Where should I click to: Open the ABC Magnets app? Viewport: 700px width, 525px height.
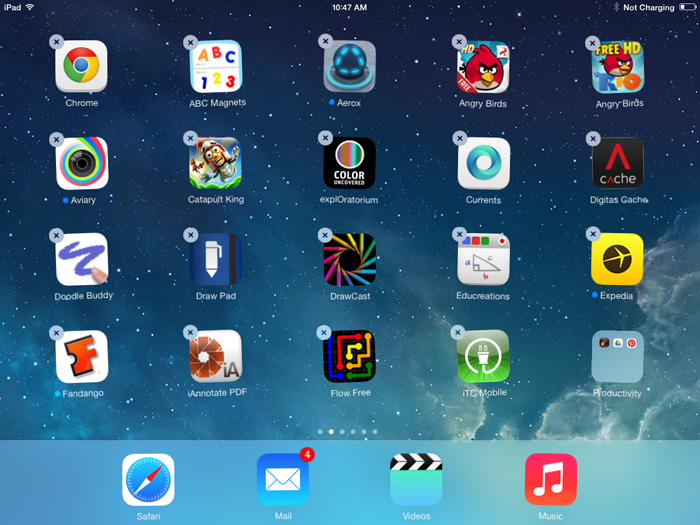[x=216, y=66]
